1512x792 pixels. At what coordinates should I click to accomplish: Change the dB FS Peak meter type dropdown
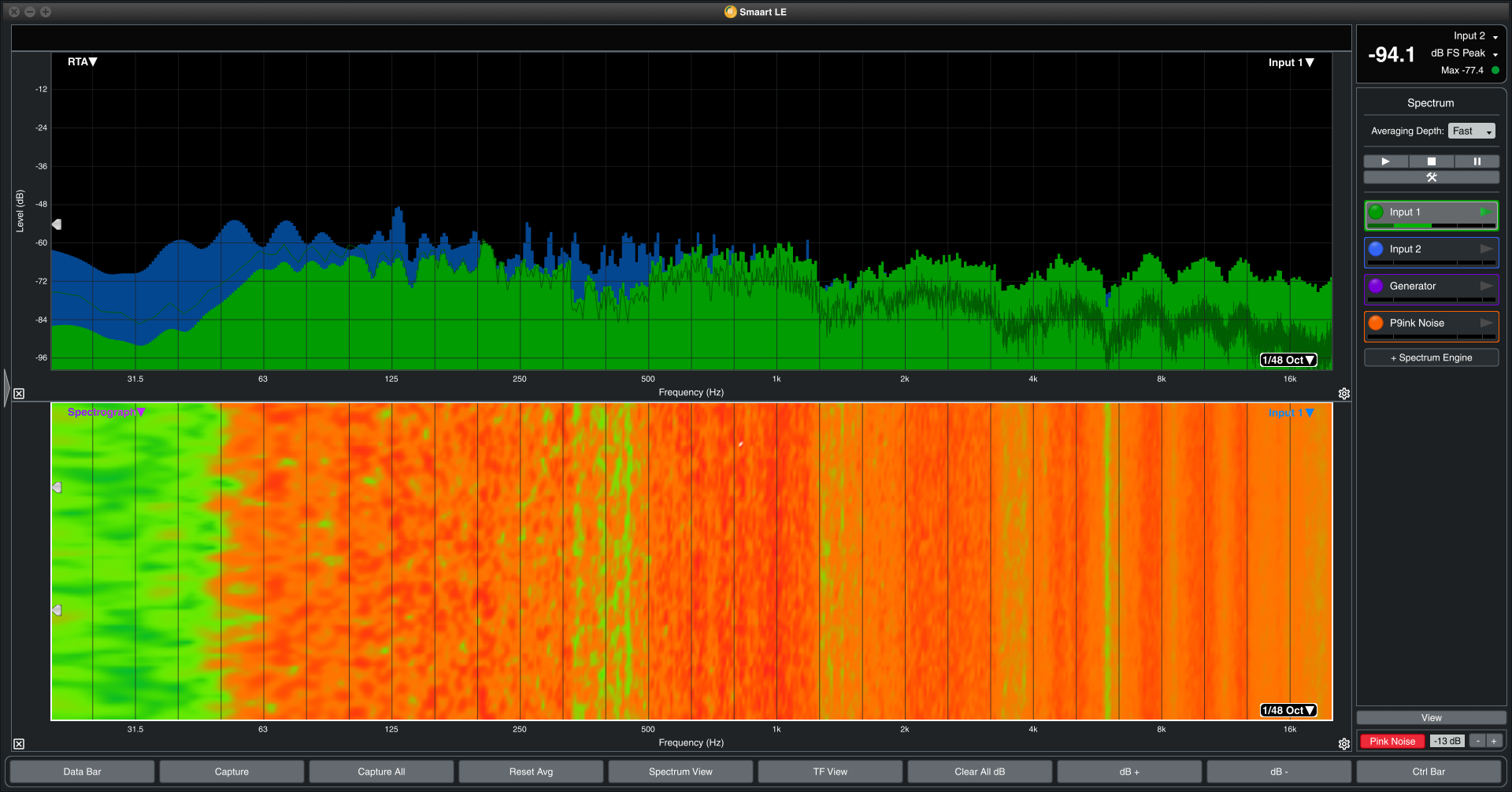1464,54
